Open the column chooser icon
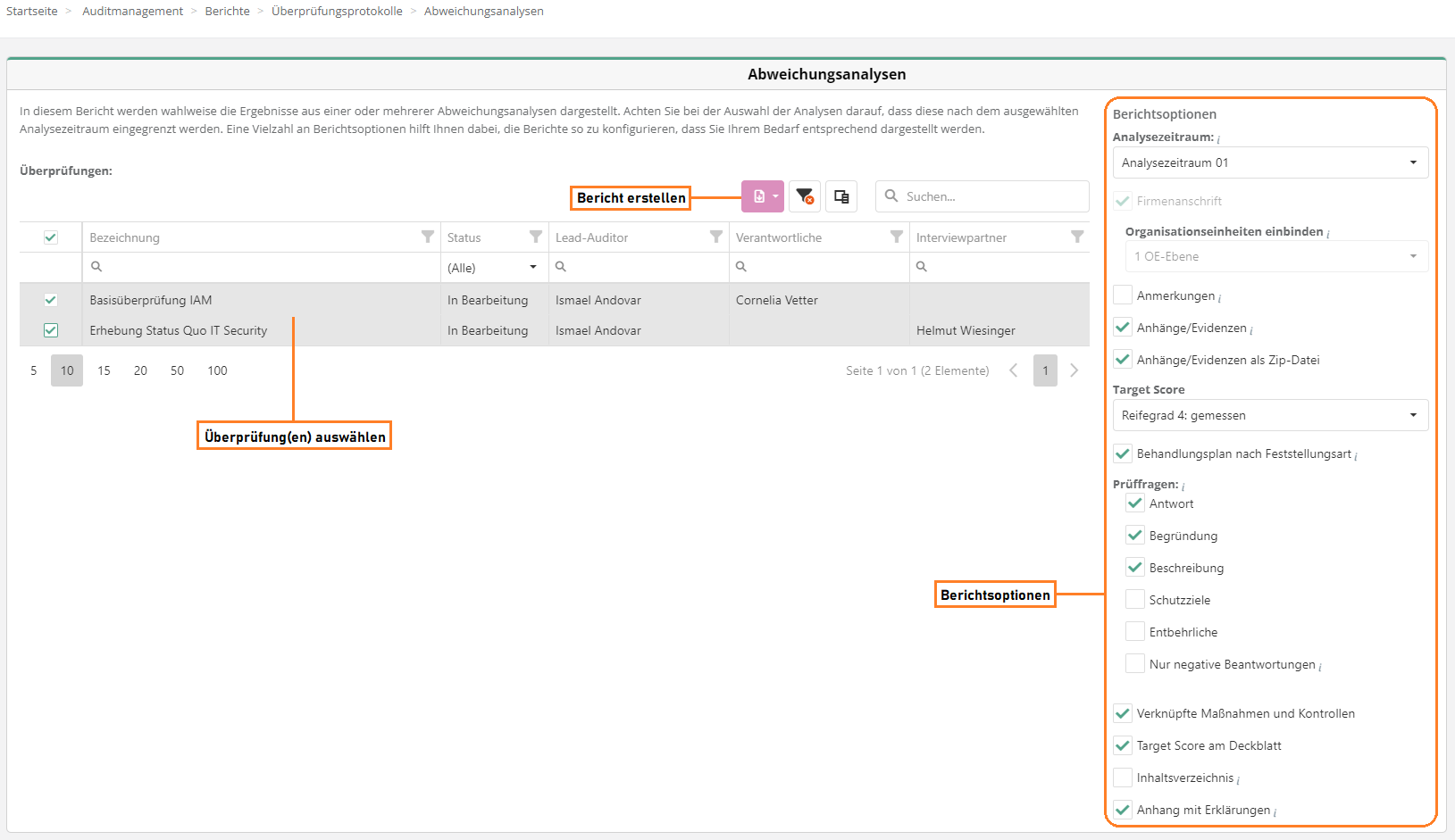 point(841,196)
